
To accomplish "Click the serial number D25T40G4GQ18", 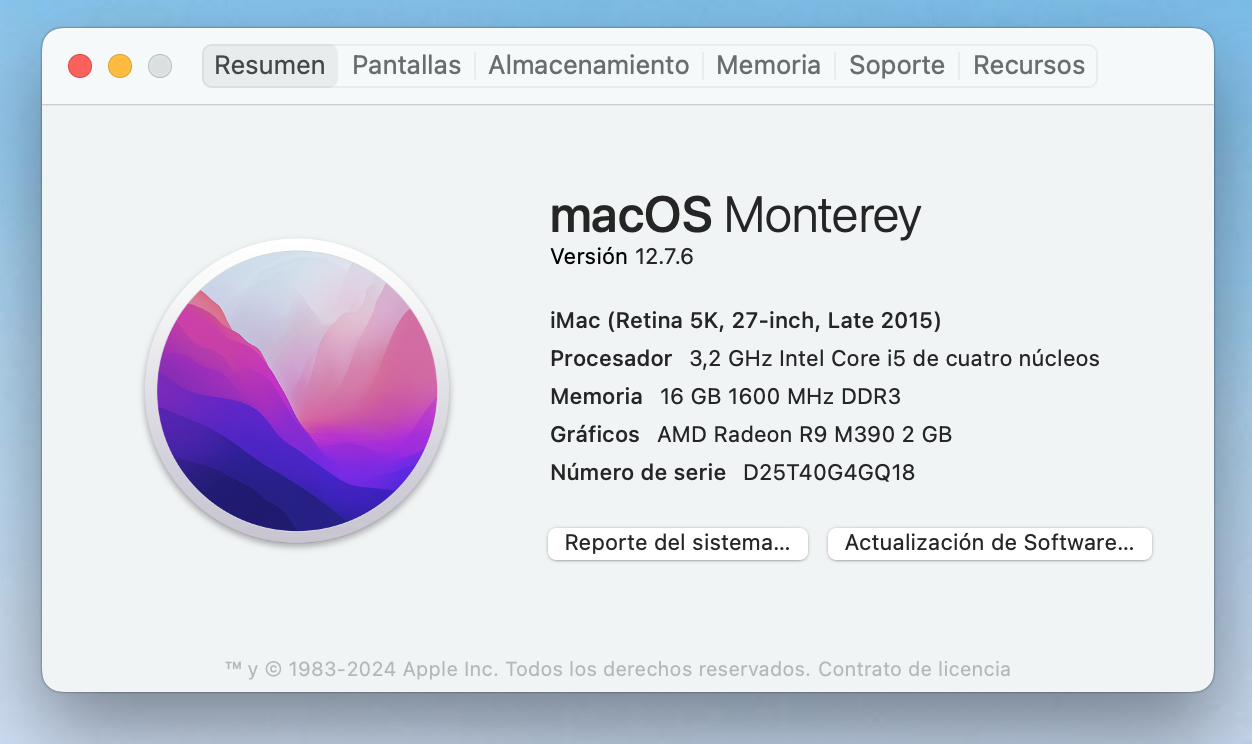I will (828, 473).
